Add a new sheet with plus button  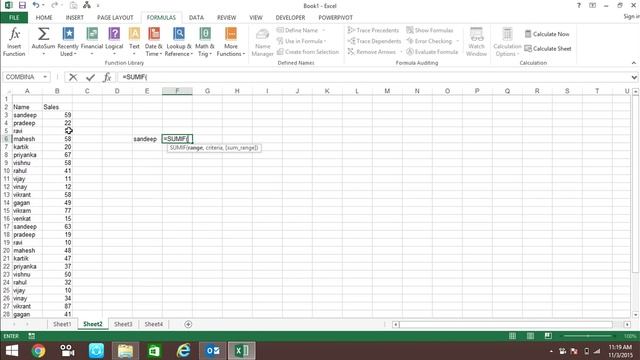pyautogui.click(x=188, y=324)
